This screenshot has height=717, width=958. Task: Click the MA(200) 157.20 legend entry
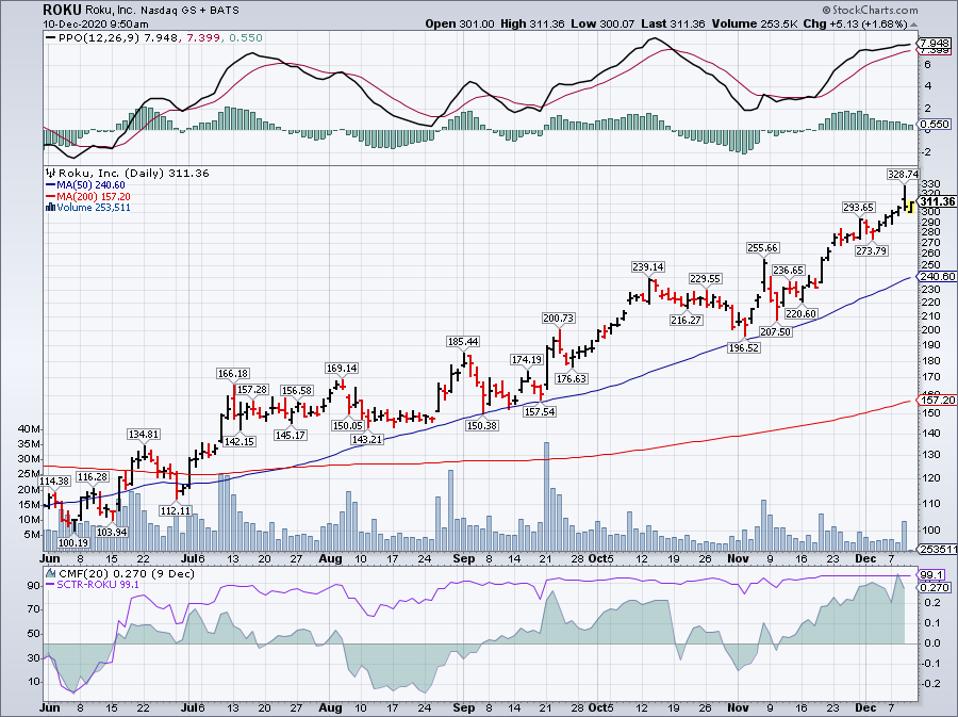88,196
